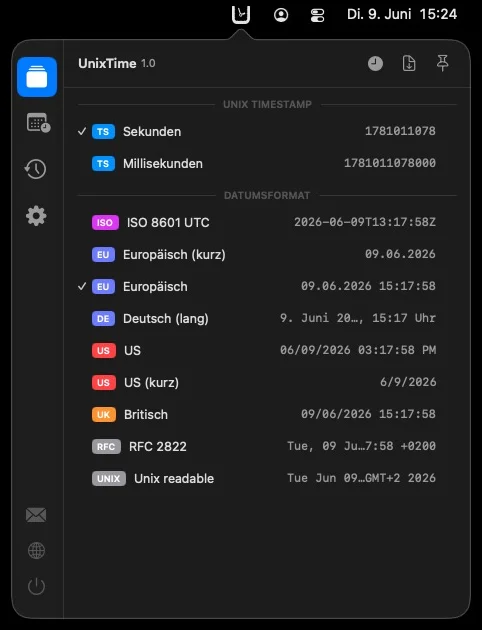Click the purple ISO badge
482x630 pixels.
click(x=105, y=223)
